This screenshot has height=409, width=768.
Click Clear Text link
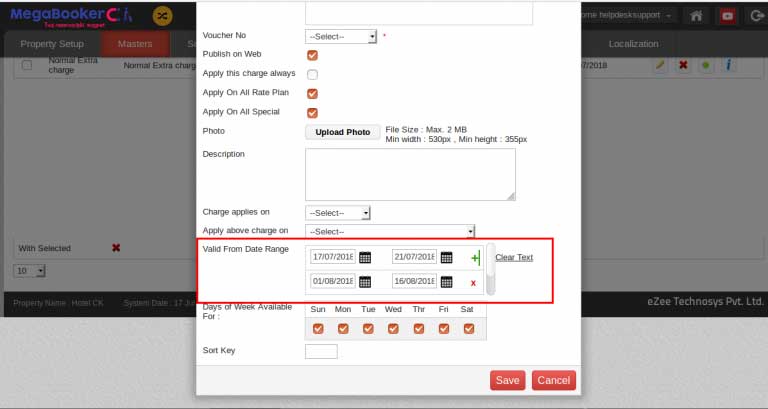tap(514, 257)
